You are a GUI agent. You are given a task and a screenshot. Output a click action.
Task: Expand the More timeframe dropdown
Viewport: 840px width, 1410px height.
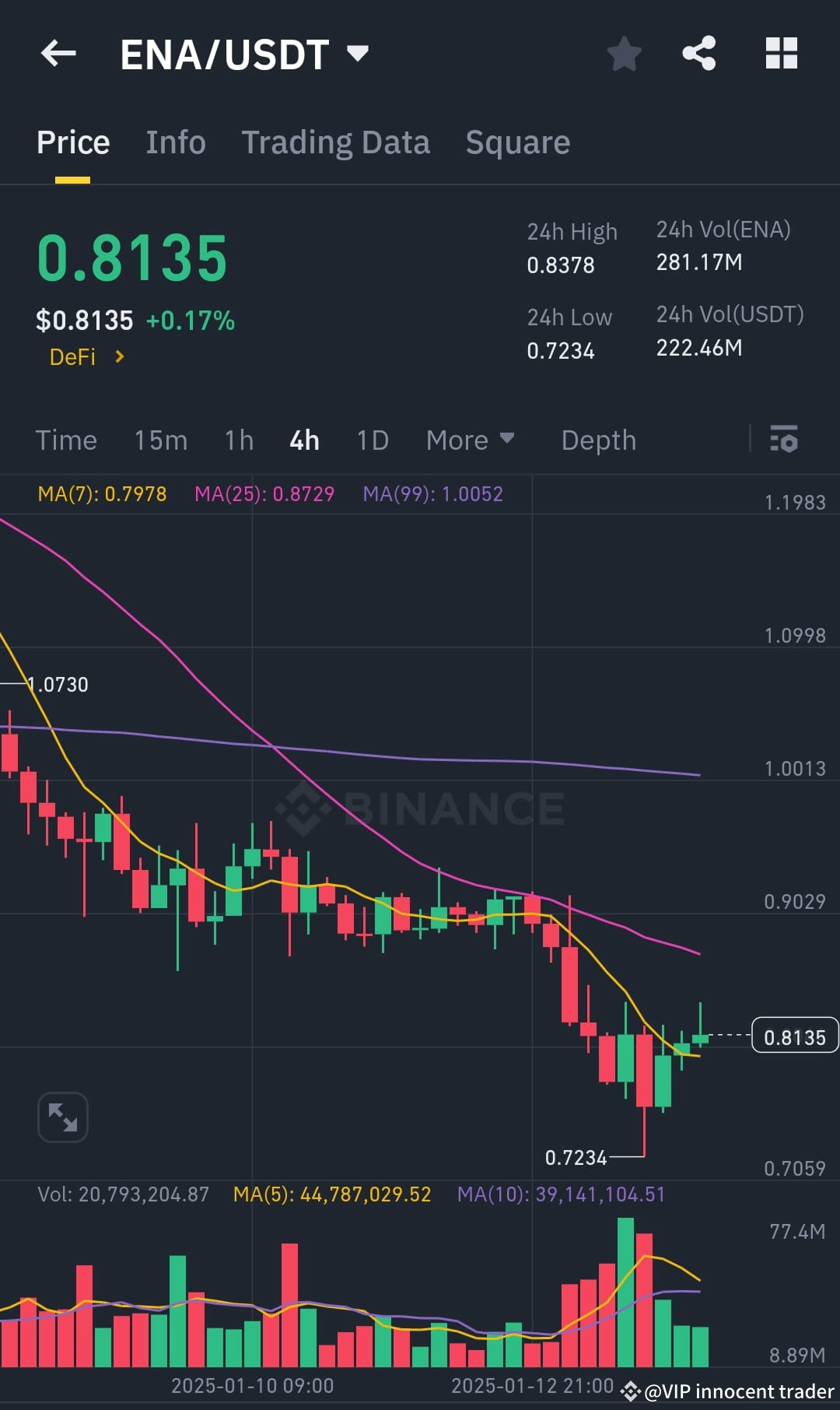[x=469, y=440]
